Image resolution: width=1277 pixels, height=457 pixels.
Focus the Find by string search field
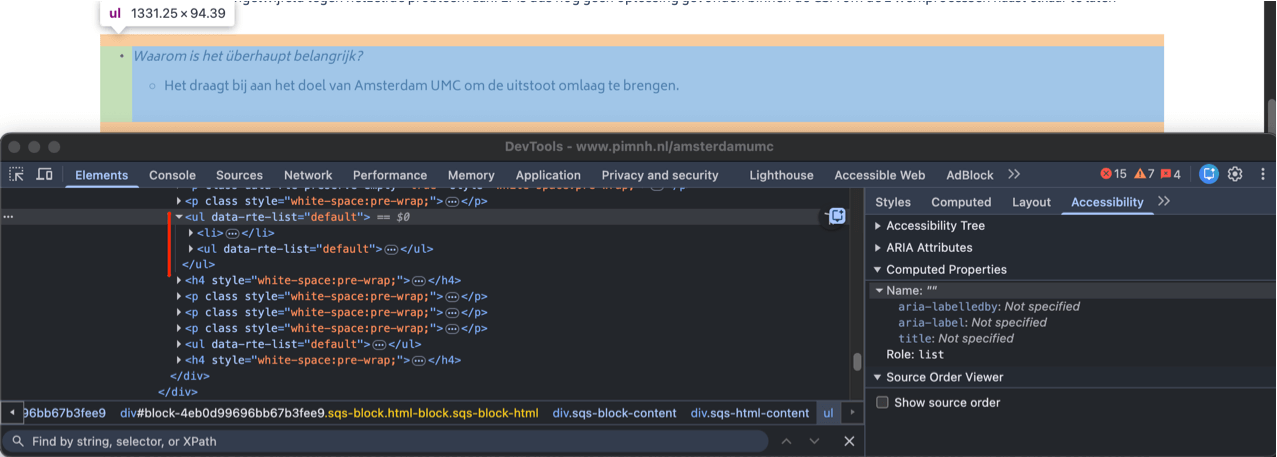(x=390, y=441)
